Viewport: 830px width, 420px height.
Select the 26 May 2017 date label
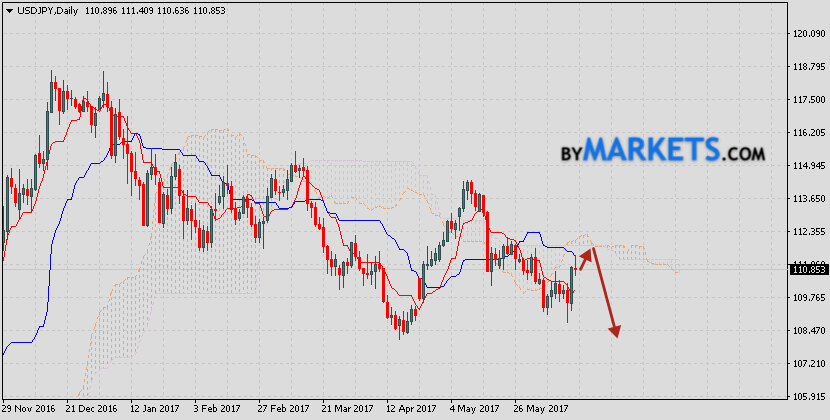pos(539,409)
